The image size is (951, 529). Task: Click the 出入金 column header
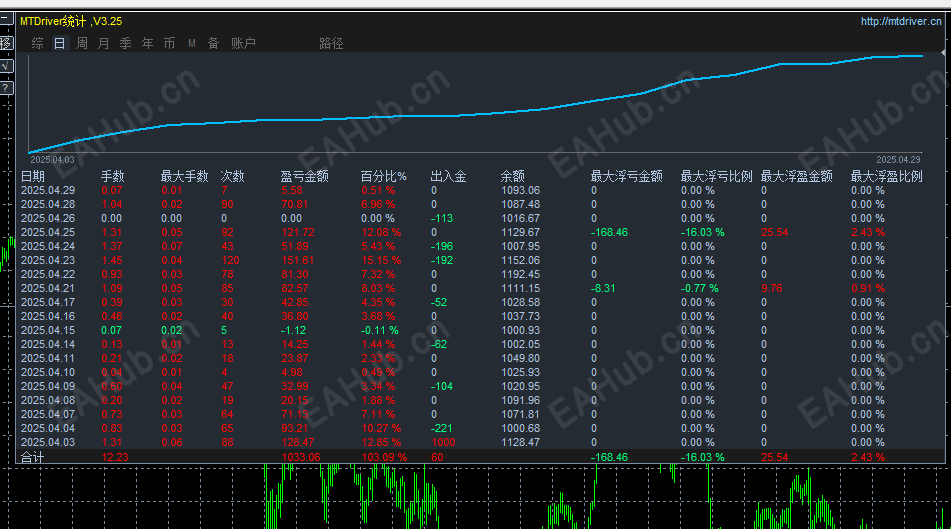448,177
